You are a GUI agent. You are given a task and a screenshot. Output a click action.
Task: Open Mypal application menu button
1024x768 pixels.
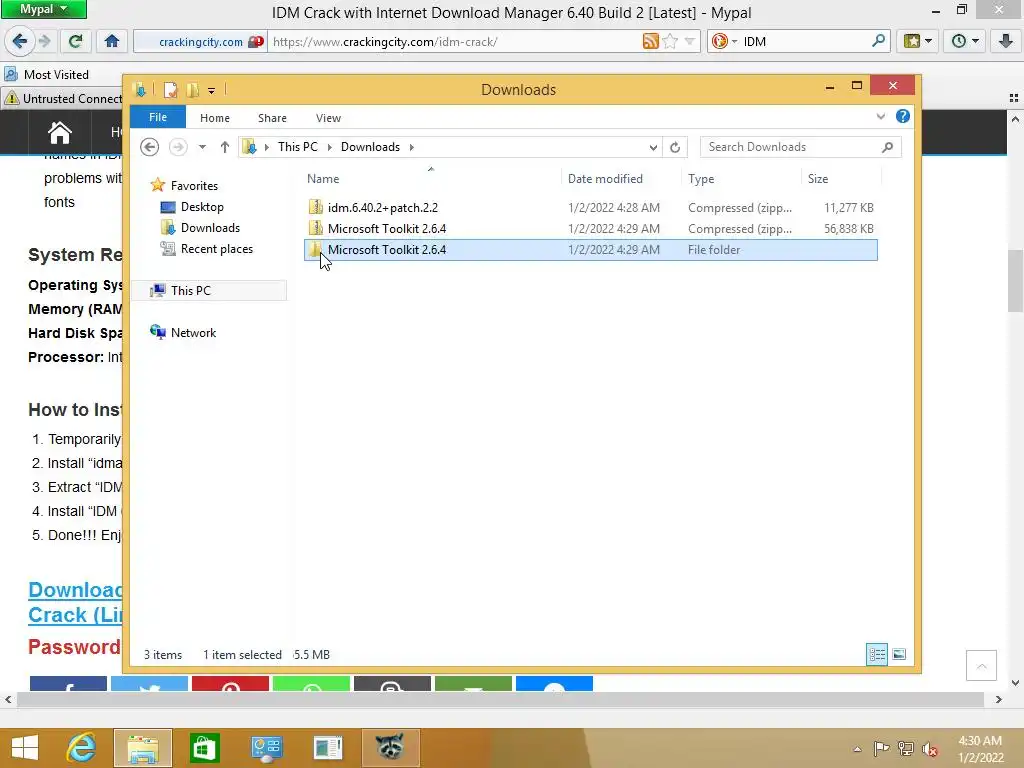44,9
